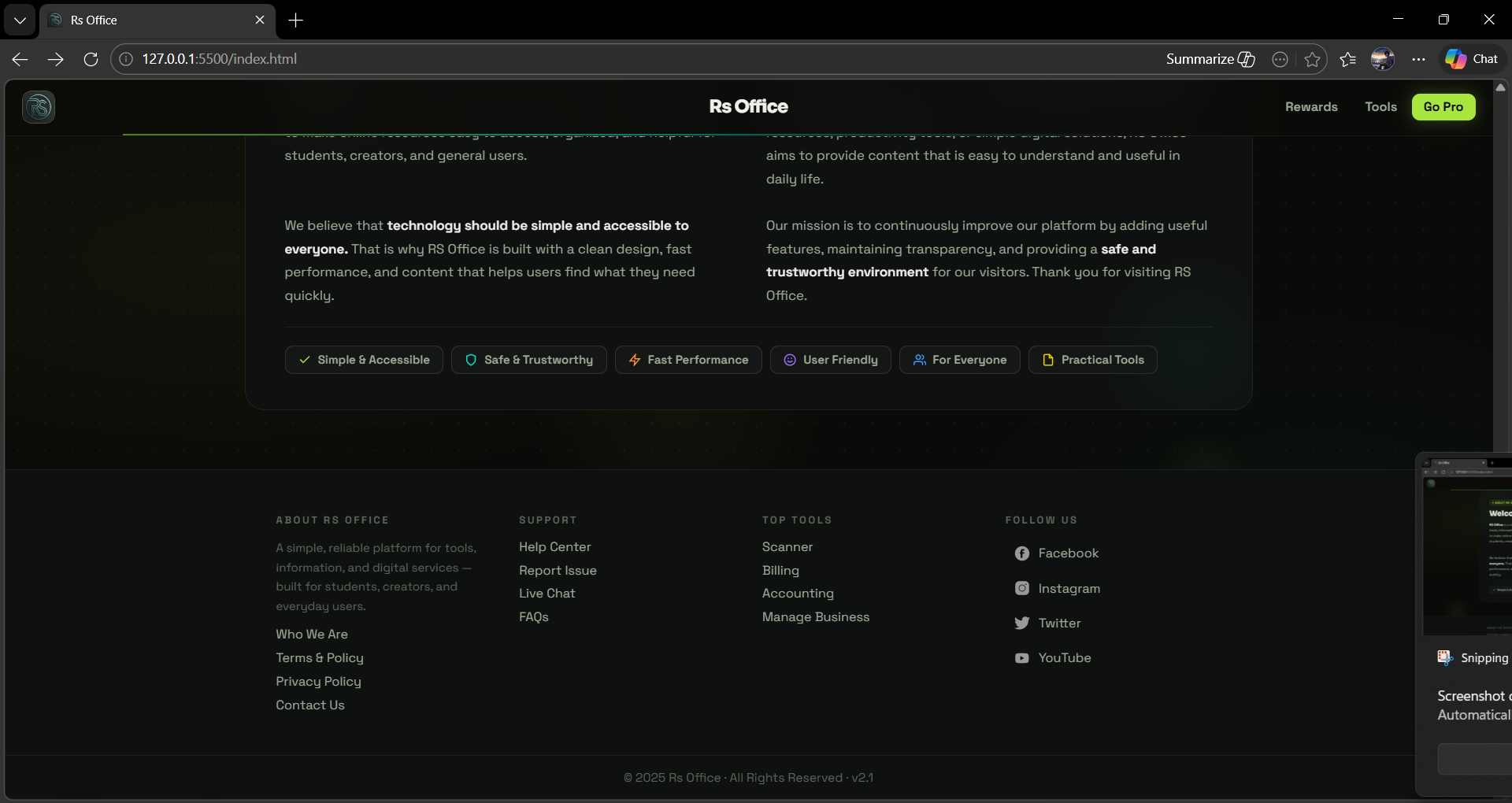The image size is (1512, 803).
Task: Click the YouTube icon in footer
Action: pyautogui.click(x=1021, y=658)
